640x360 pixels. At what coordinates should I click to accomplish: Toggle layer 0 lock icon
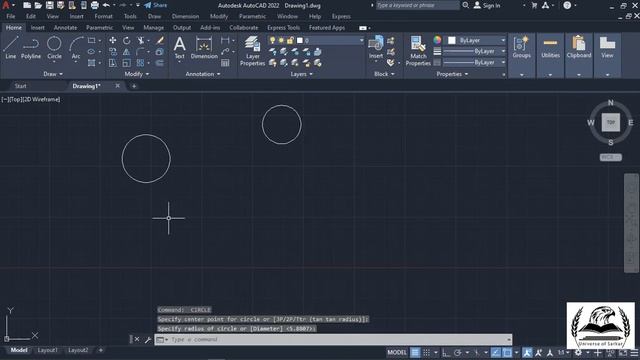pyautogui.click(x=290, y=40)
